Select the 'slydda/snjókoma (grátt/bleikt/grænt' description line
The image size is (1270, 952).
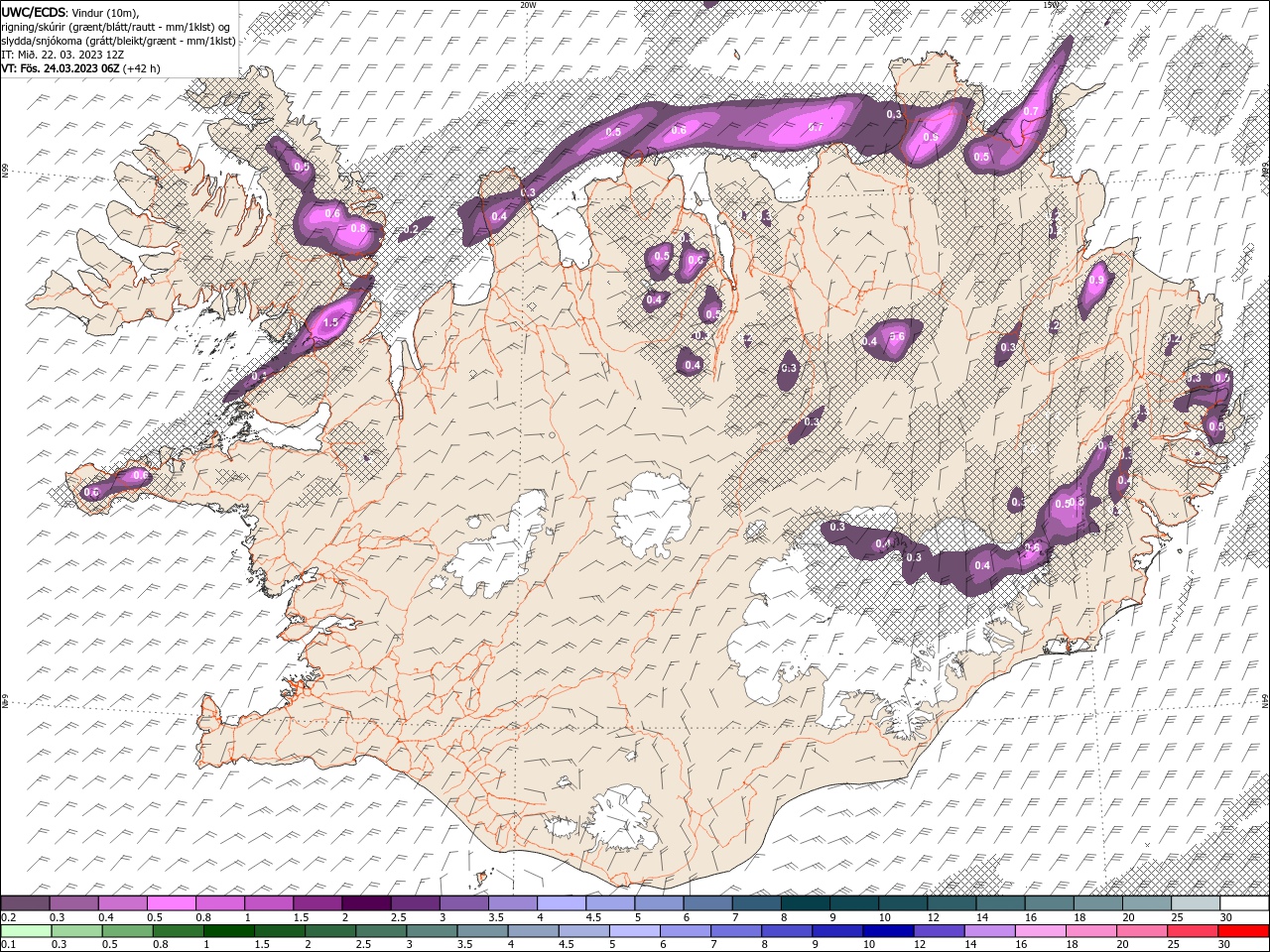coord(118,41)
